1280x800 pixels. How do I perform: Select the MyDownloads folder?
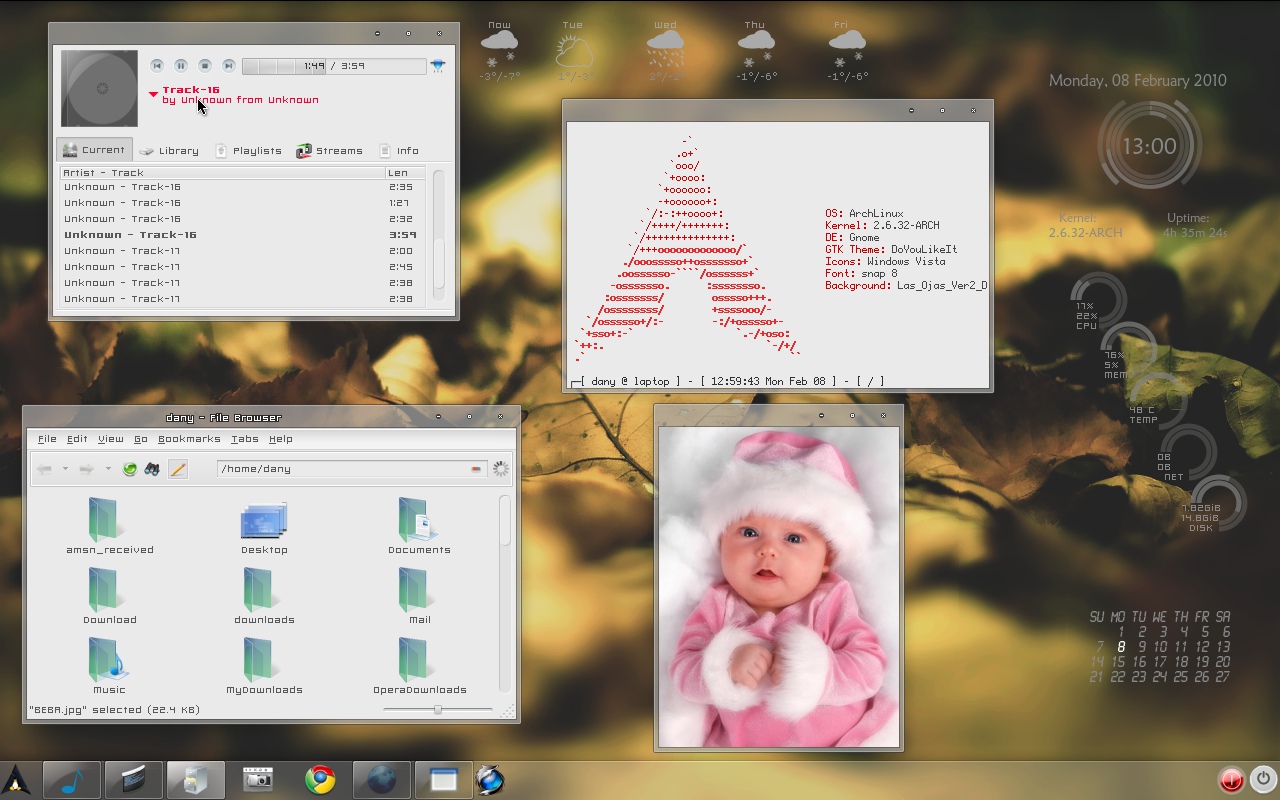point(264,666)
